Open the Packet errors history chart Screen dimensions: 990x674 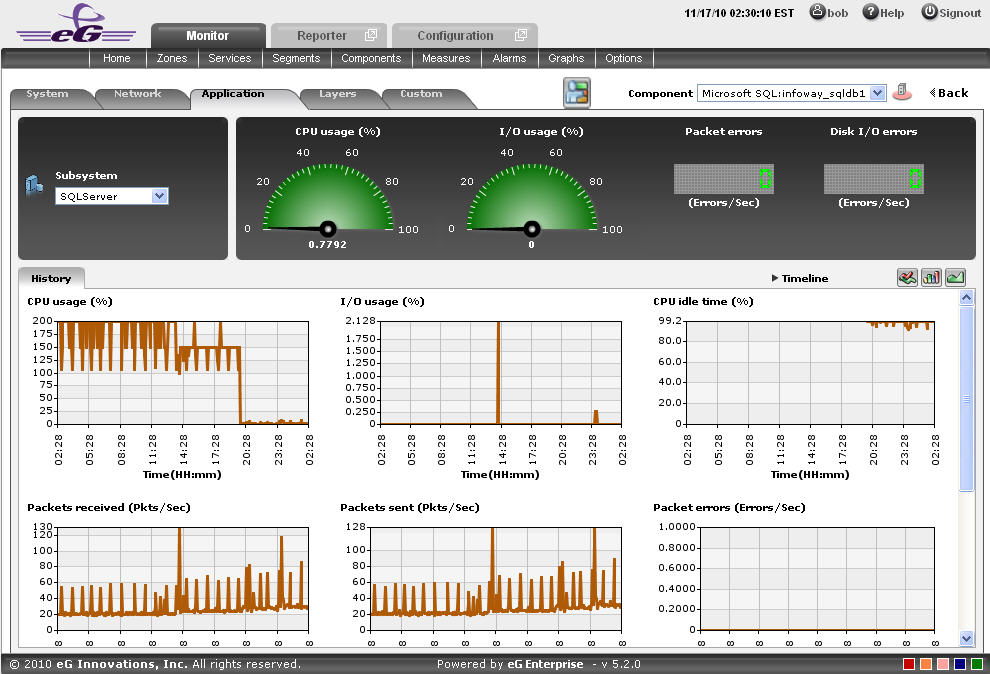(x=818, y=579)
